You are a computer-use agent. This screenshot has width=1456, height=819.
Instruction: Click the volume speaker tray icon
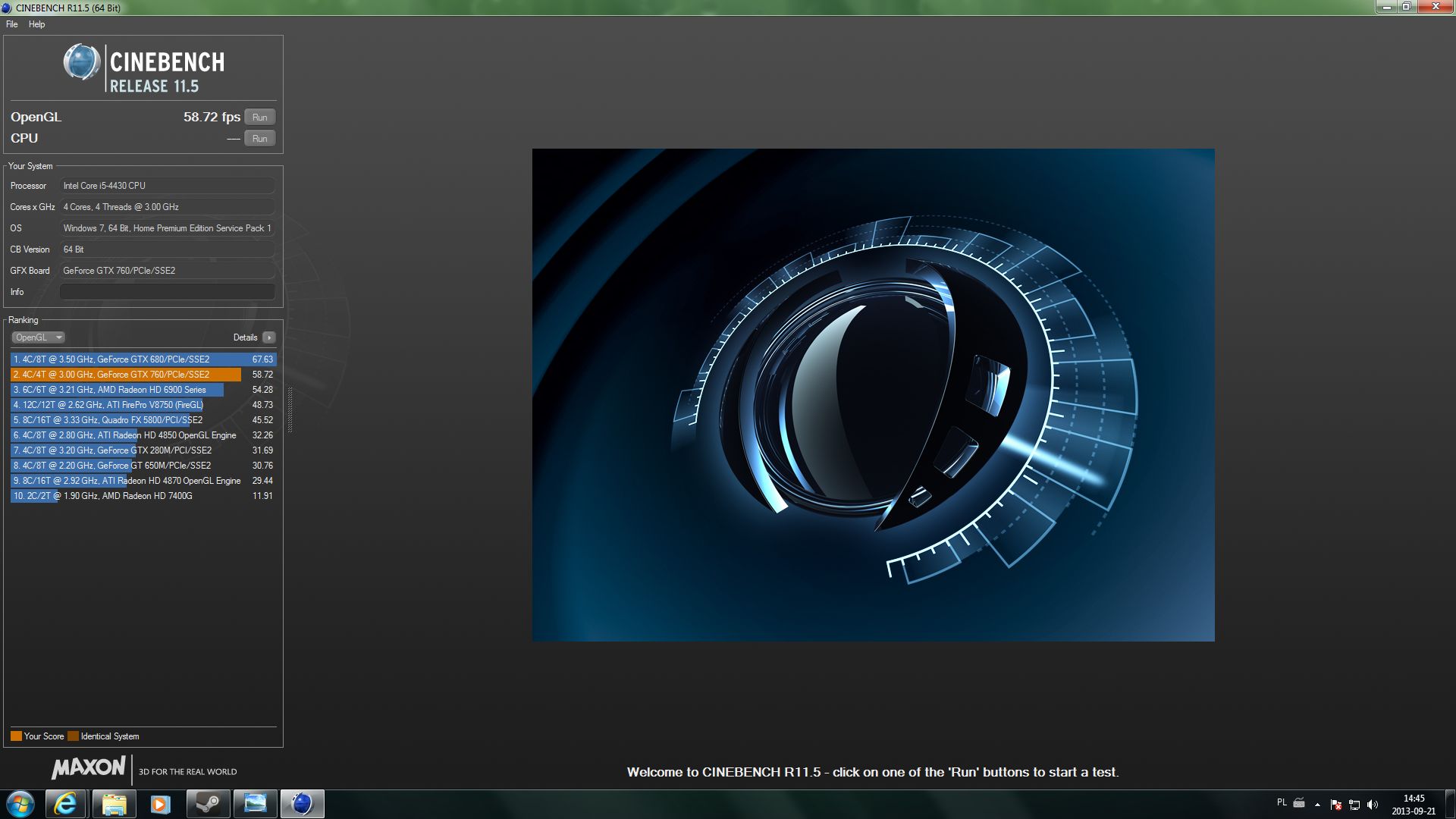(x=1372, y=805)
